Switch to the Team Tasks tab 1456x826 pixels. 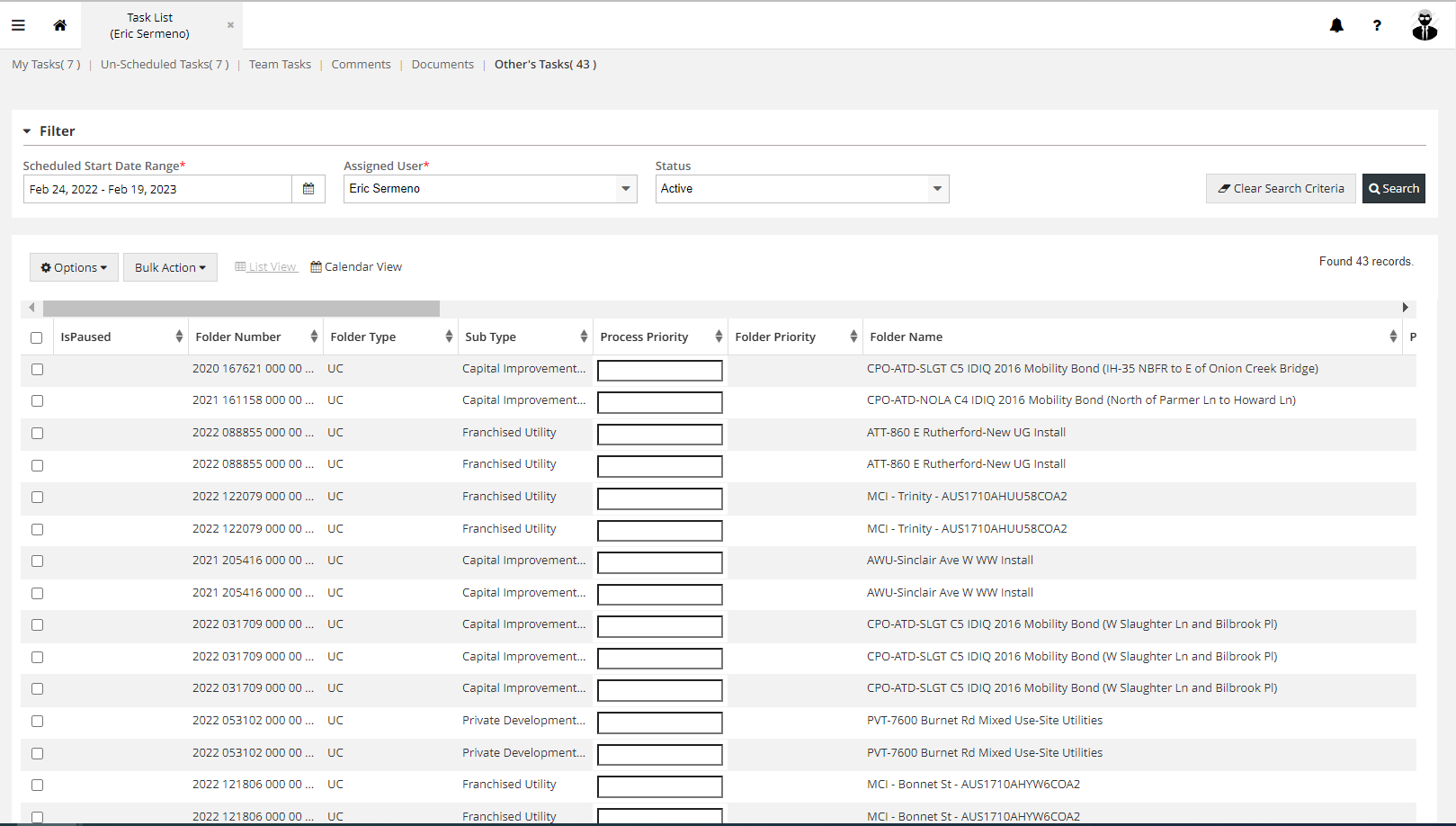point(280,64)
